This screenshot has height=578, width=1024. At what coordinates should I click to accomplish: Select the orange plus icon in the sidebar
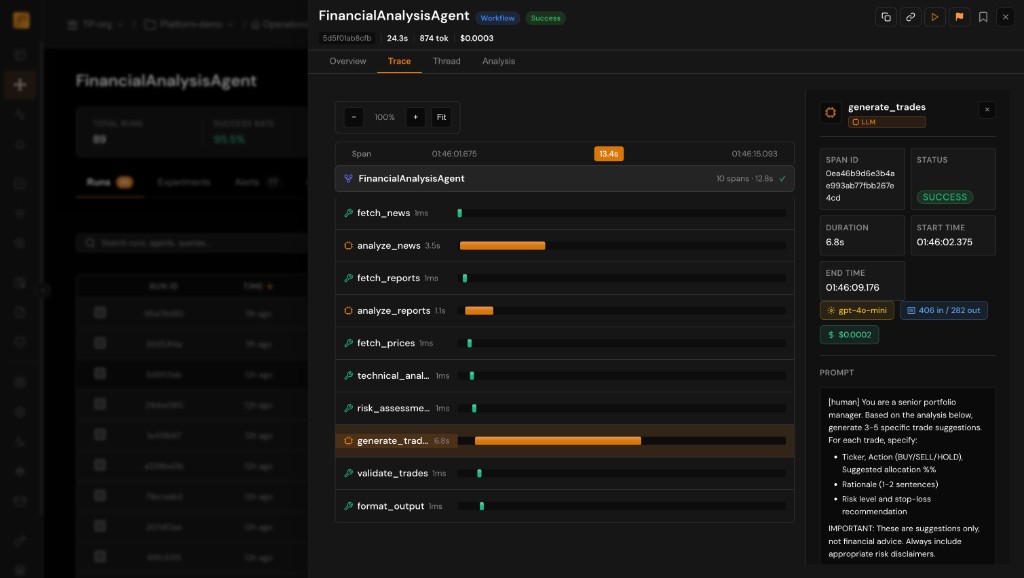[19, 85]
